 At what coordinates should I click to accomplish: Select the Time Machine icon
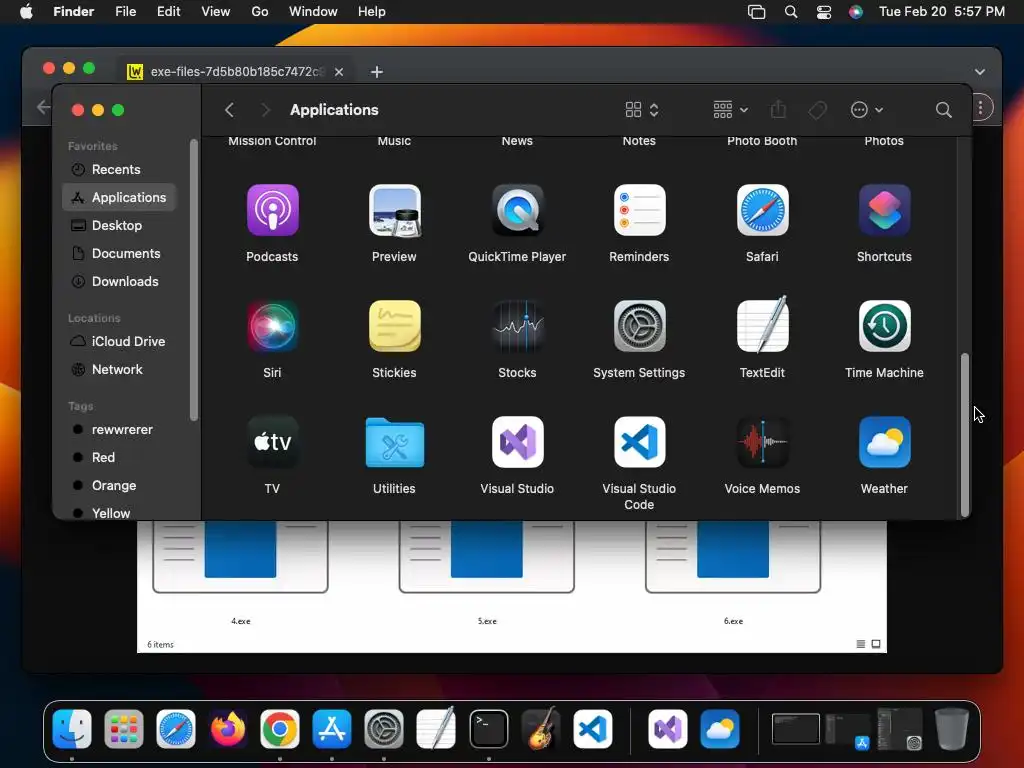click(884, 326)
